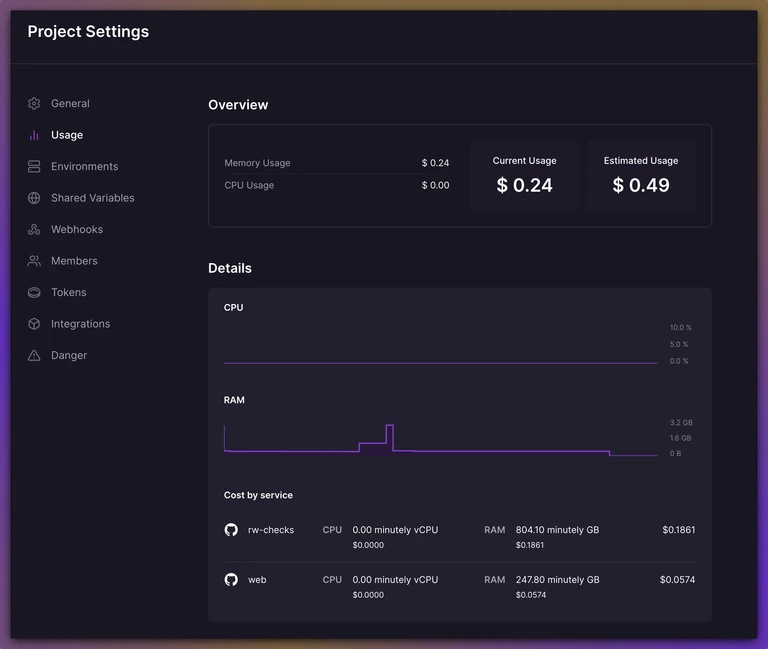Click the Memory Usage value $ 0.24

point(435,163)
